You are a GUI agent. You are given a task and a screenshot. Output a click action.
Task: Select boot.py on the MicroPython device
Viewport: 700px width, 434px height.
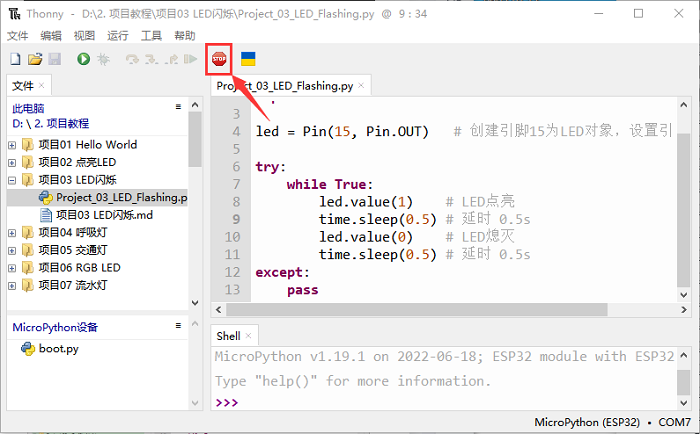tap(59, 349)
